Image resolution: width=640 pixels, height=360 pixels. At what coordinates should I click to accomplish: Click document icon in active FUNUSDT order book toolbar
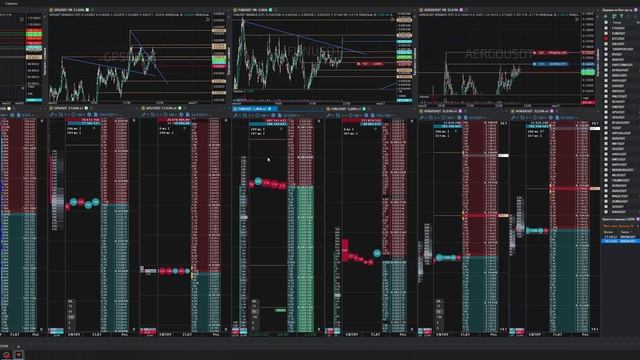(x=280, y=116)
